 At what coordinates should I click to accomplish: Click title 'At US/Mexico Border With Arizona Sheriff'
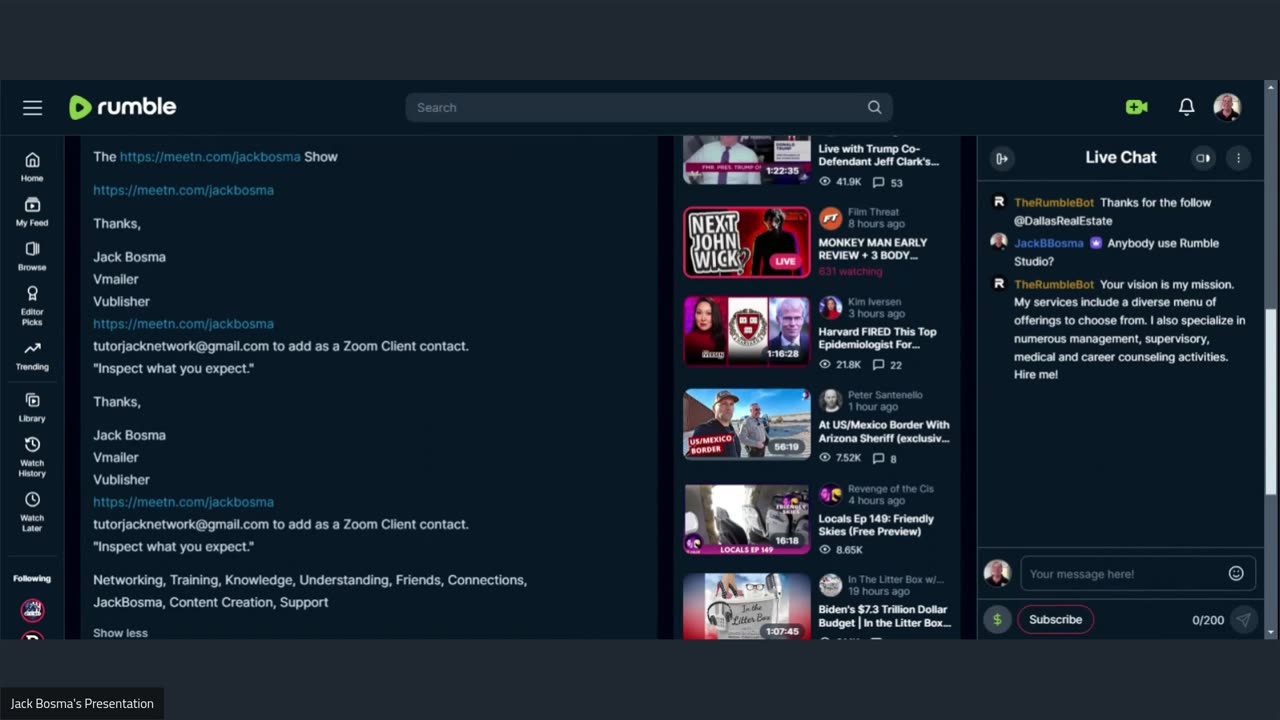884,432
